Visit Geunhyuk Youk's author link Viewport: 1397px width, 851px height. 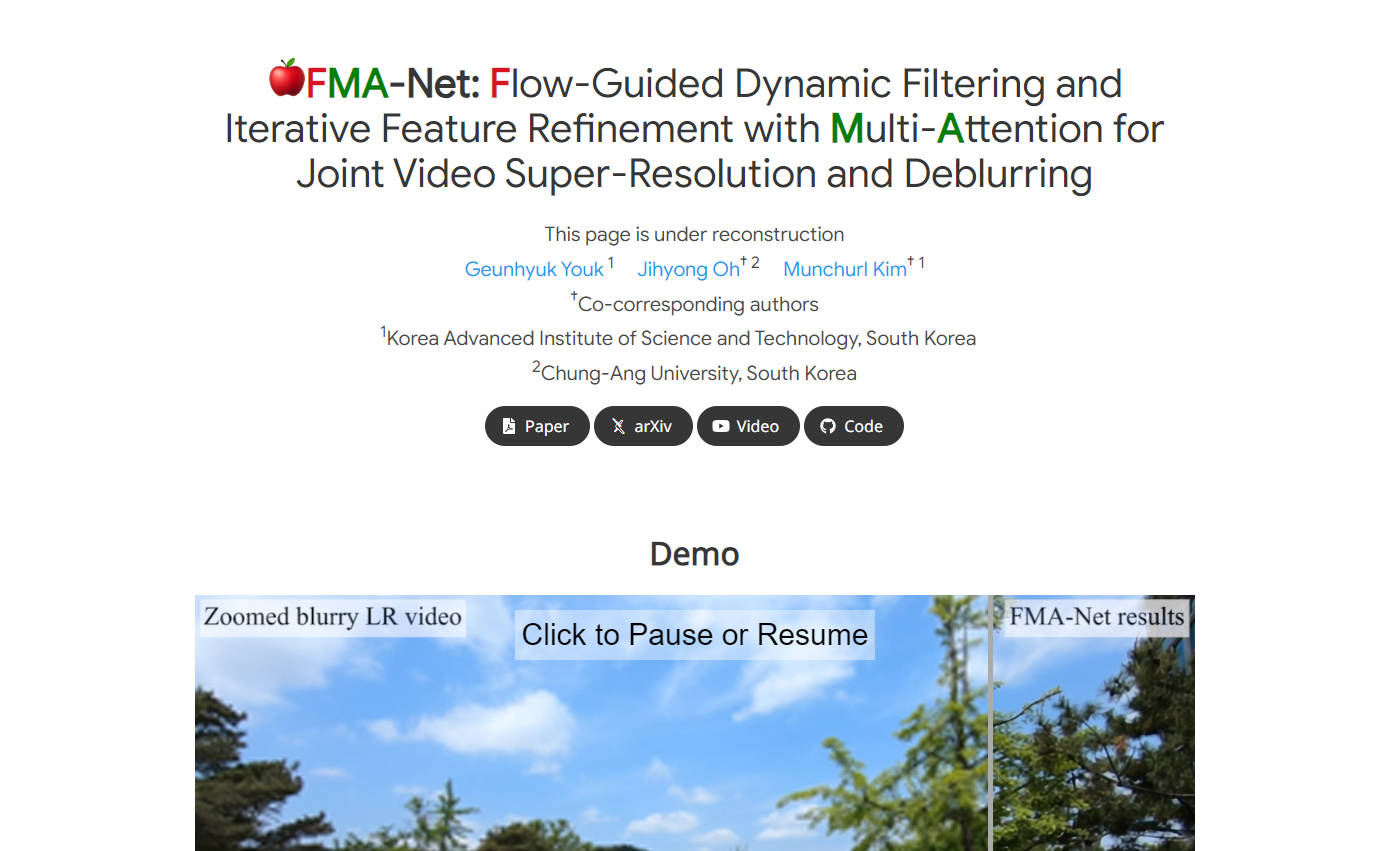pos(534,269)
